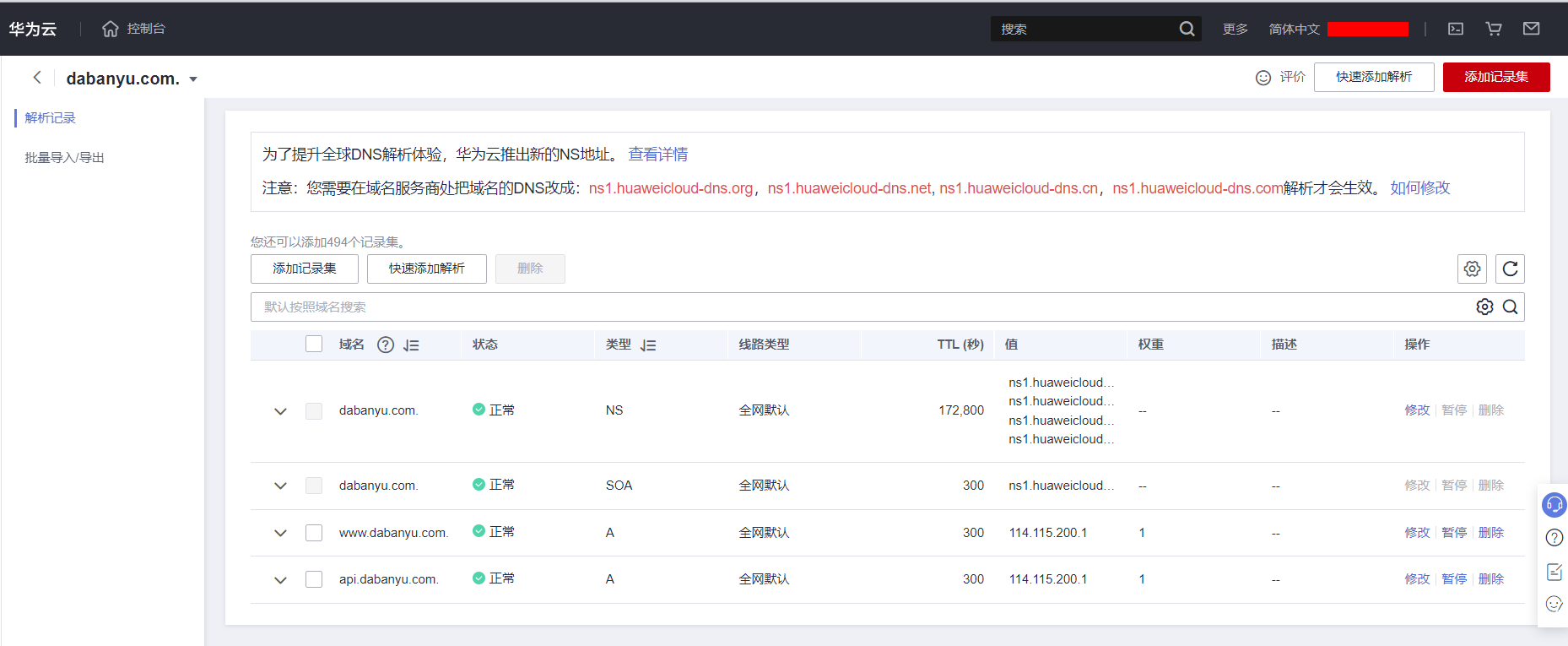Expand the SOA record row
Screen dimensions: 1568x646
280,486
